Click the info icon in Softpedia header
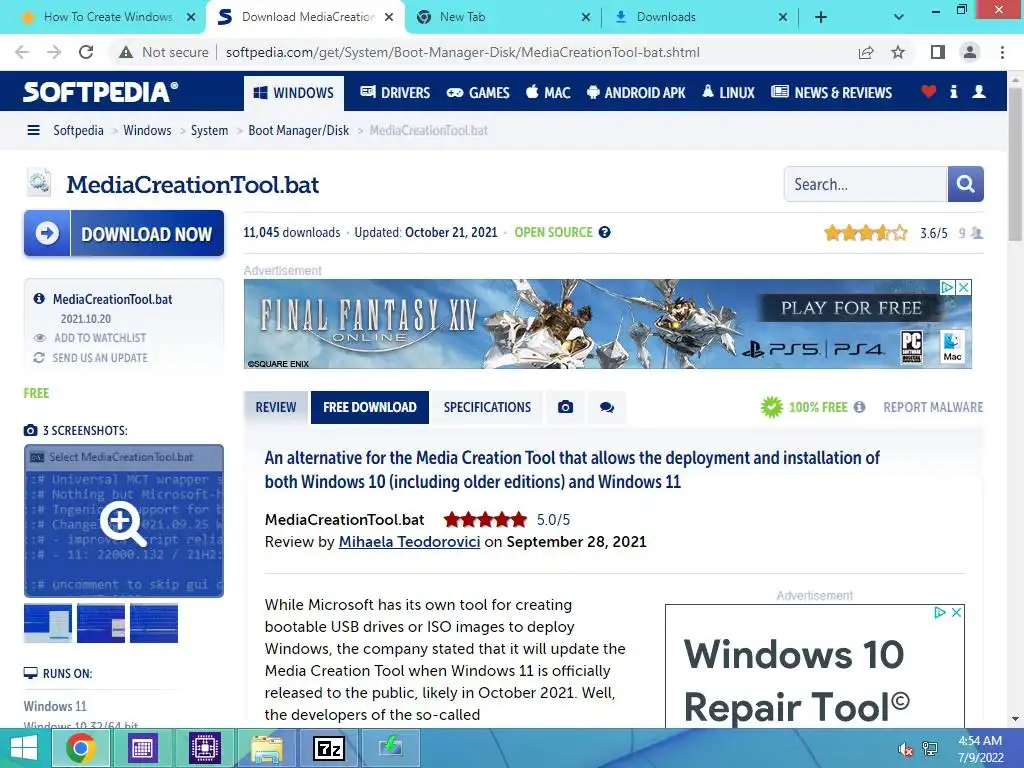This screenshot has height=768, width=1024. click(x=953, y=91)
